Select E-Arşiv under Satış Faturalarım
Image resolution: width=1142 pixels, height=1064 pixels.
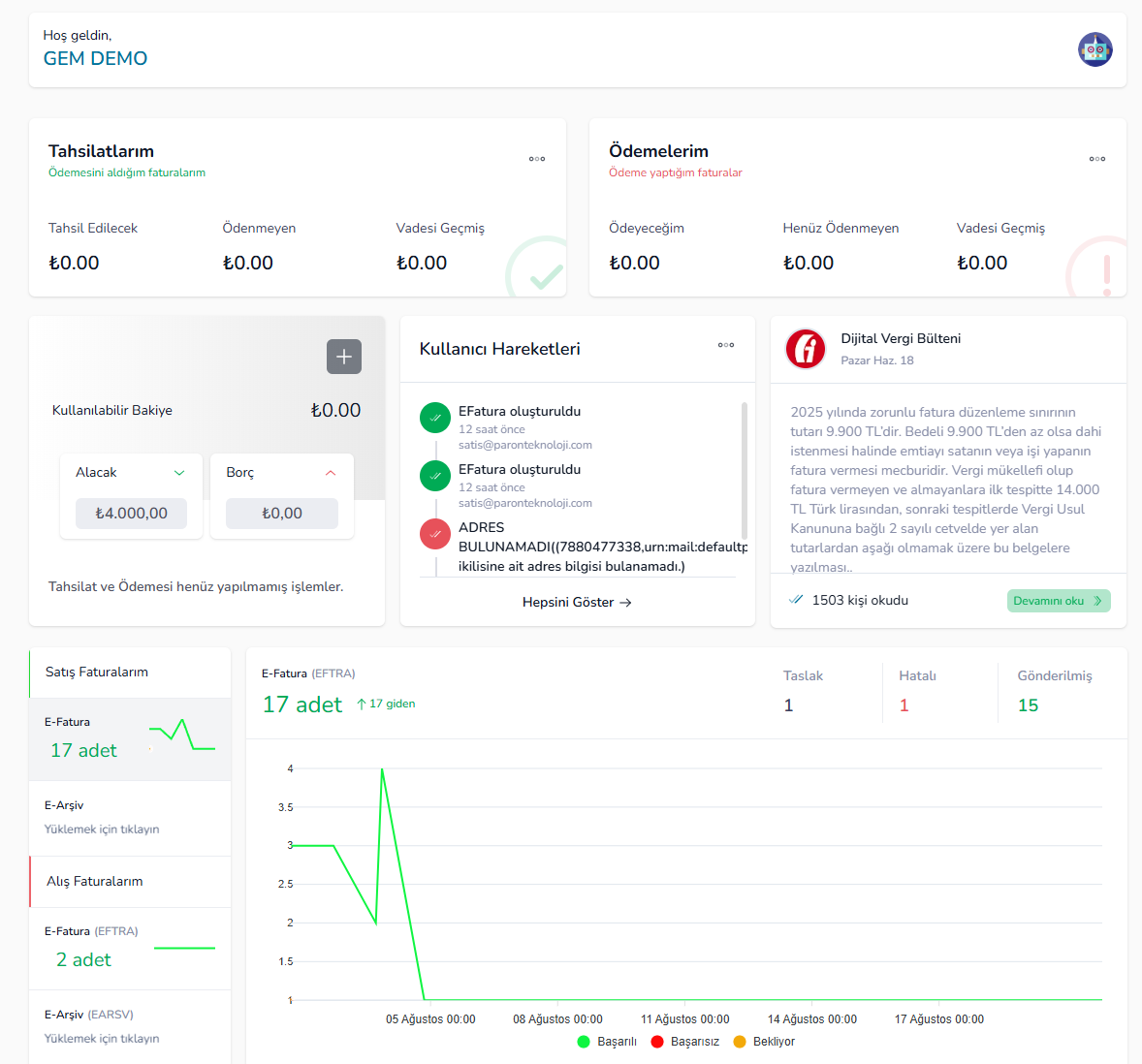point(130,818)
